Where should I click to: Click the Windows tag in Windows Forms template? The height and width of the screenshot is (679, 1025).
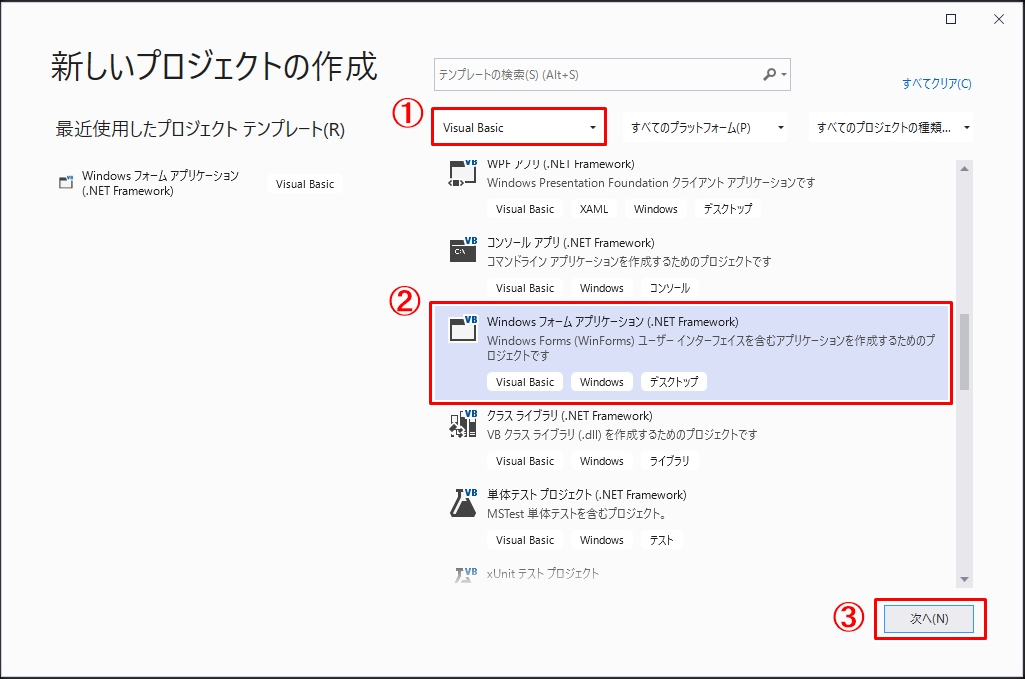[601, 382]
